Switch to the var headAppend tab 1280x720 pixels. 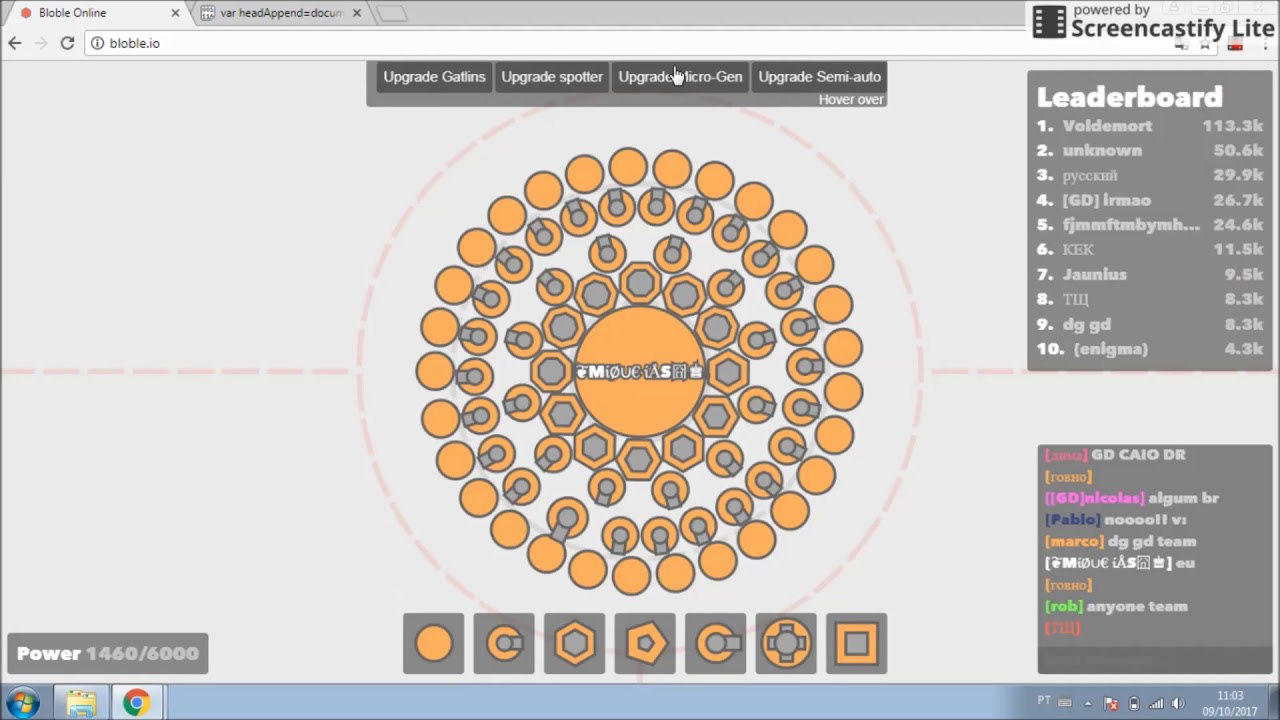(x=281, y=13)
